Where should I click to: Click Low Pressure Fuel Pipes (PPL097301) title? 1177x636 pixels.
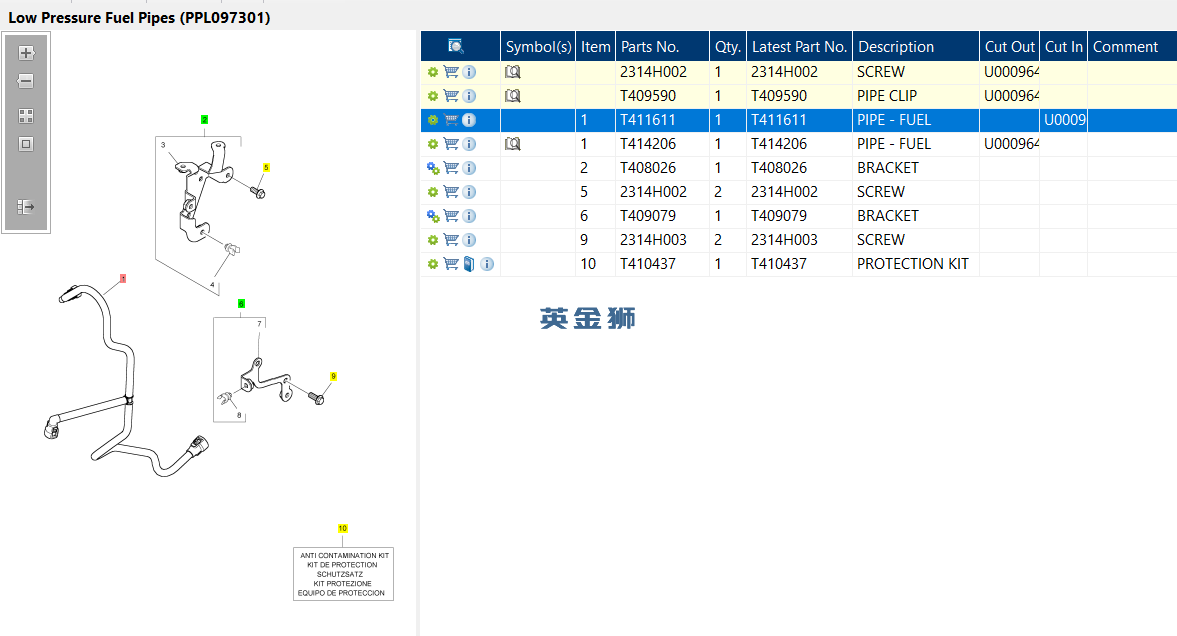pyautogui.click(x=140, y=17)
